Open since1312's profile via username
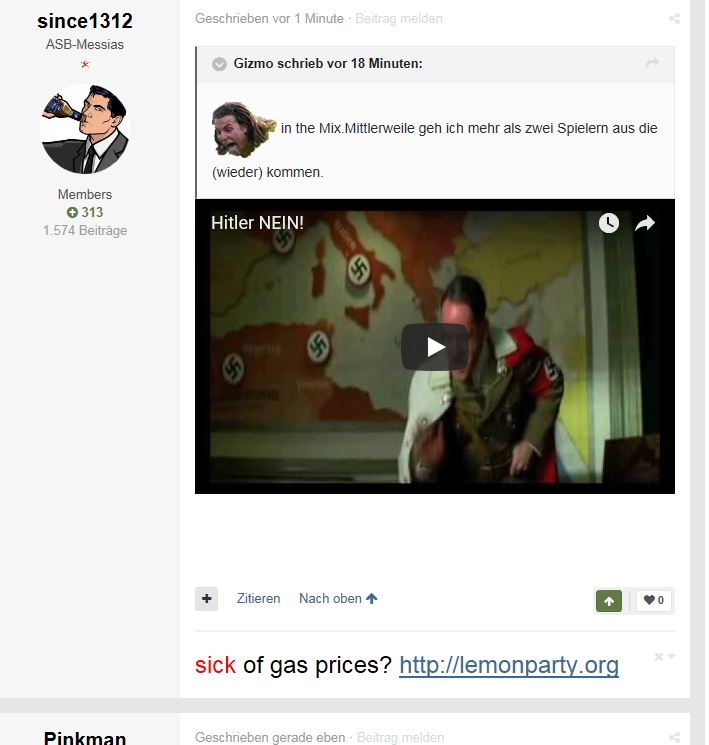Screen dimensions: 709x745 coord(85,21)
